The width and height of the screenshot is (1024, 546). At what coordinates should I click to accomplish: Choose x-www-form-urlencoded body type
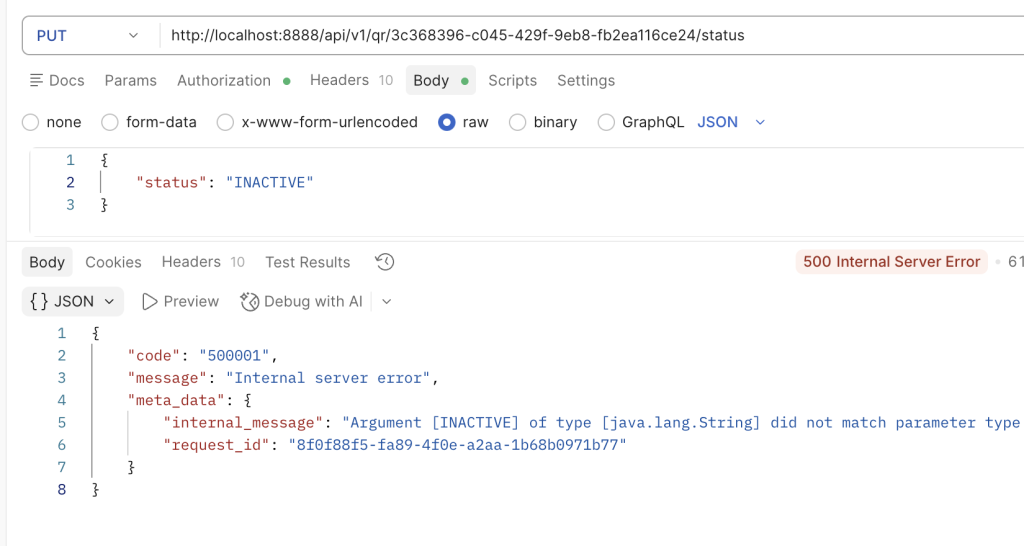coord(226,122)
